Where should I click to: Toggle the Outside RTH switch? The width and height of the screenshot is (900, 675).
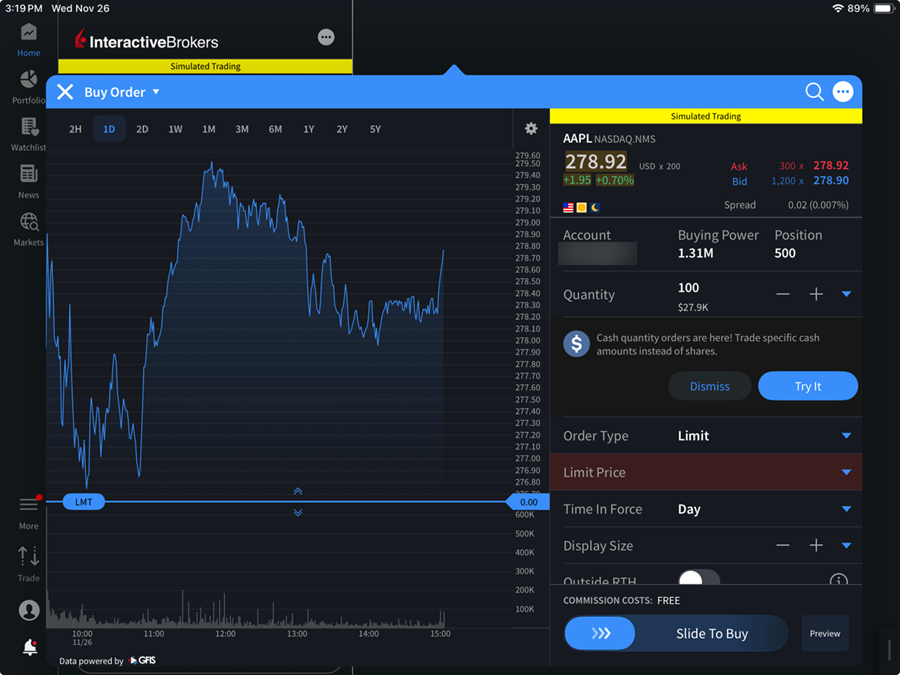click(x=698, y=579)
